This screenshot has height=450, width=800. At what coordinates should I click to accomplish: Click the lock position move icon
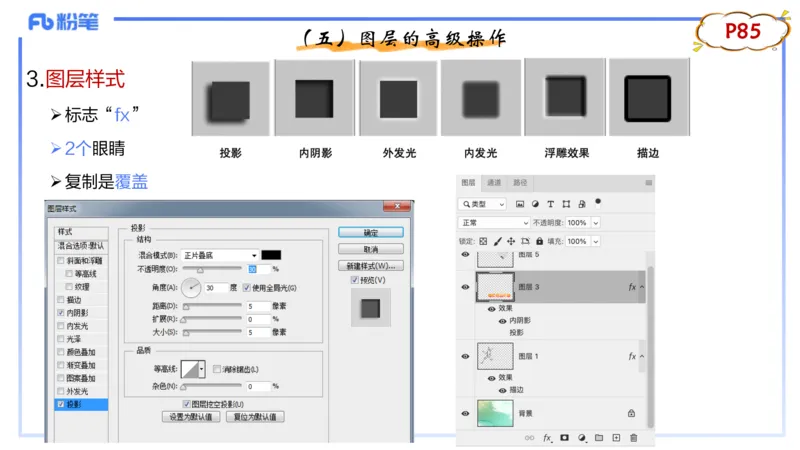[x=511, y=241]
